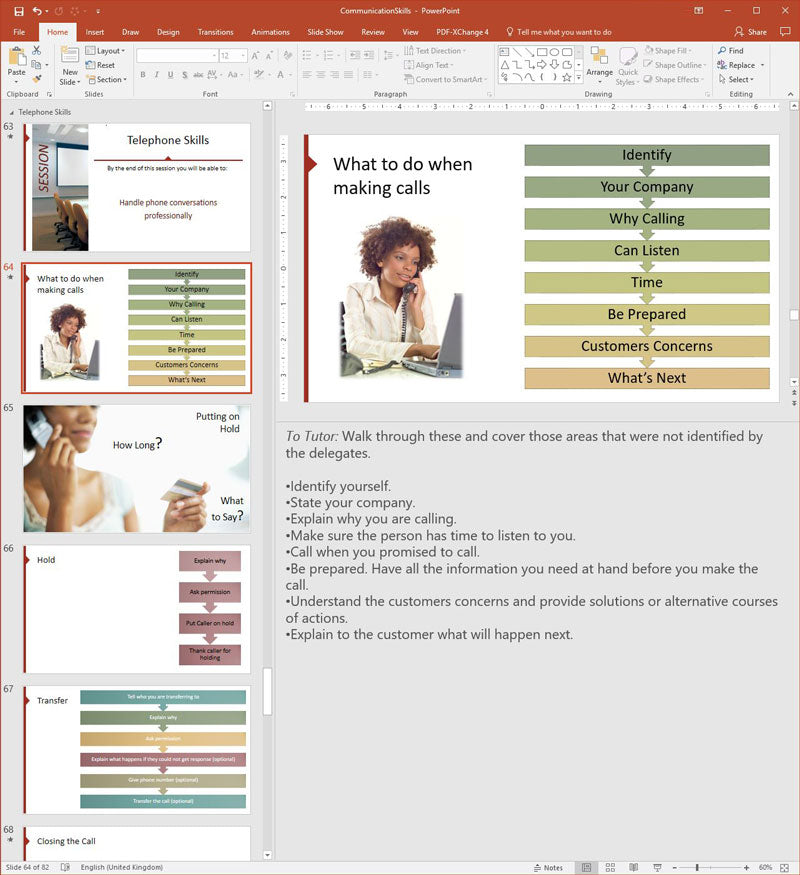
Task: Zoom out with the minus button
Action: (x=674, y=867)
